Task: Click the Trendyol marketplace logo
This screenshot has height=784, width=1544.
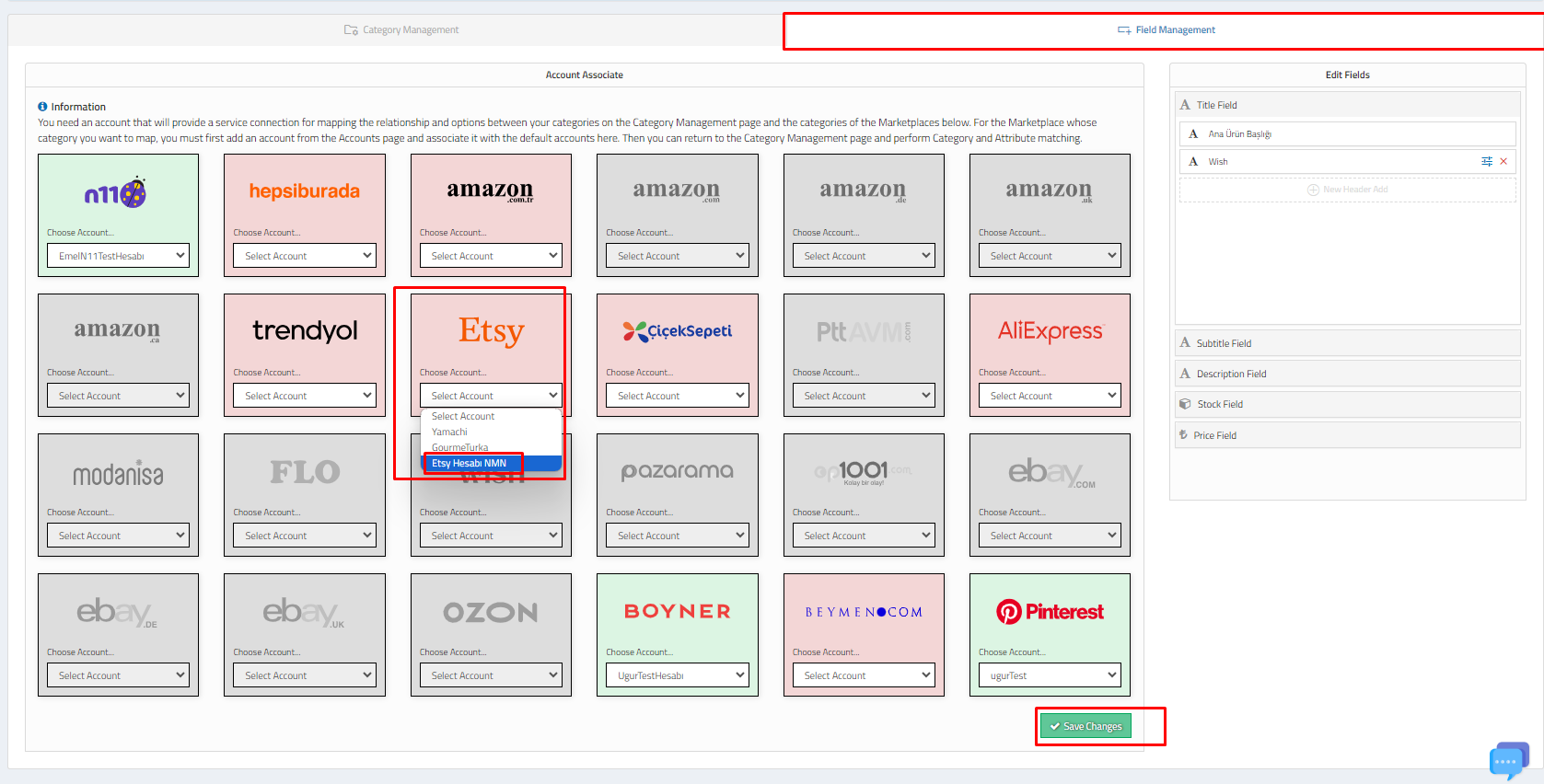Action: click(x=305, y=330)
